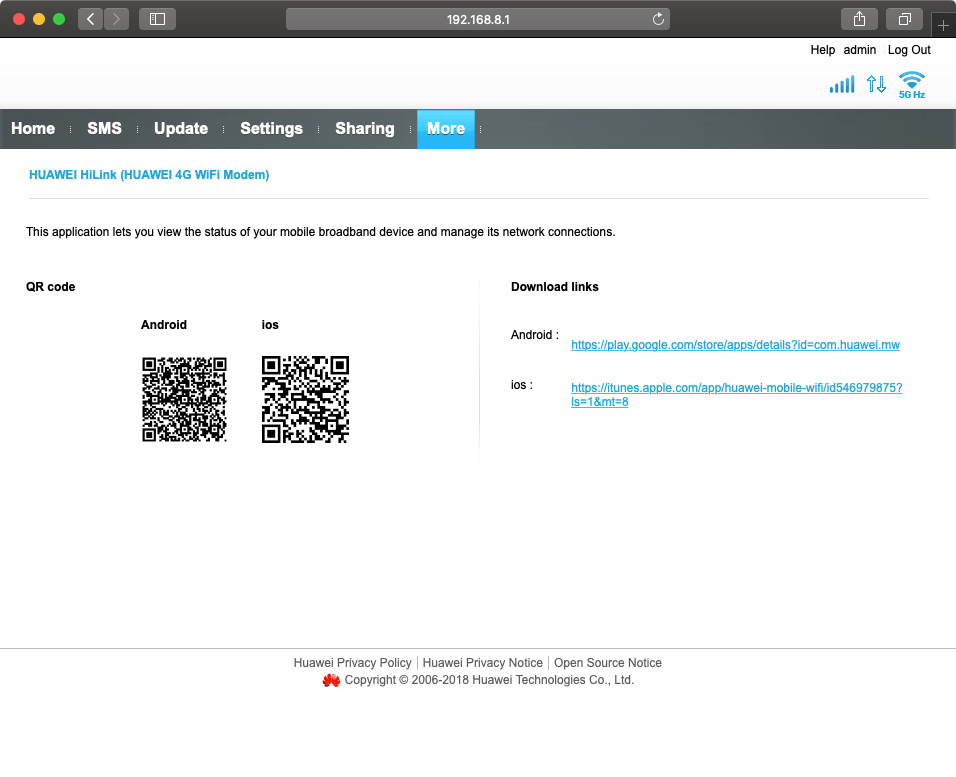Go back with Safari's back arrow
This screenshot has width=956, height=777.
click(x=90, y=19)
